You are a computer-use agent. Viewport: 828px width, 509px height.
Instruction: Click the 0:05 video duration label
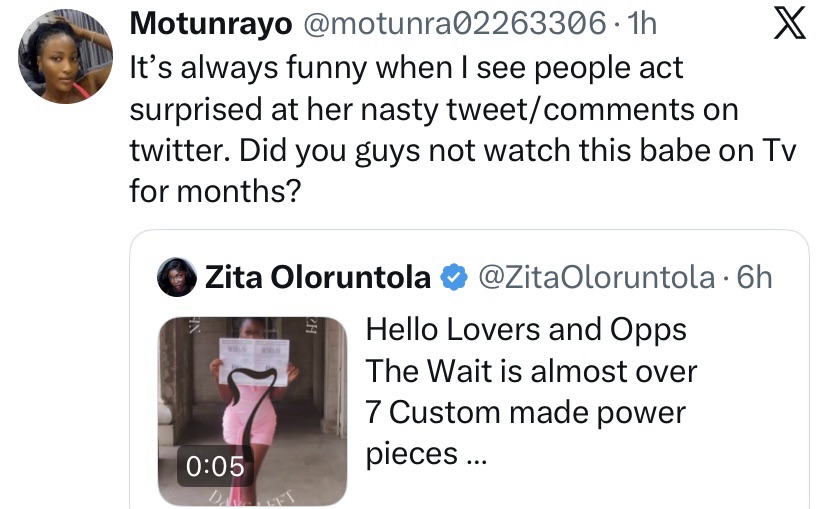[214, 465]
